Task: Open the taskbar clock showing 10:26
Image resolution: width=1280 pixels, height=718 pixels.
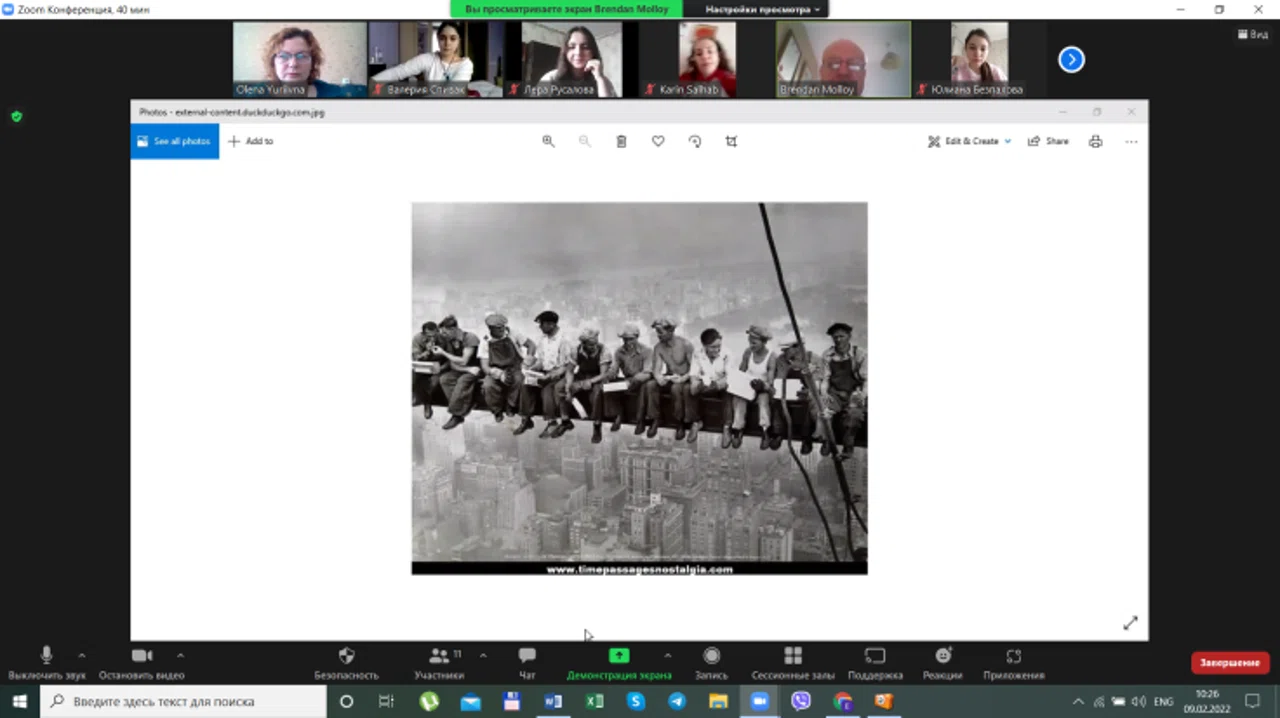Action: pyautogui.click(x=1207, y=701)
